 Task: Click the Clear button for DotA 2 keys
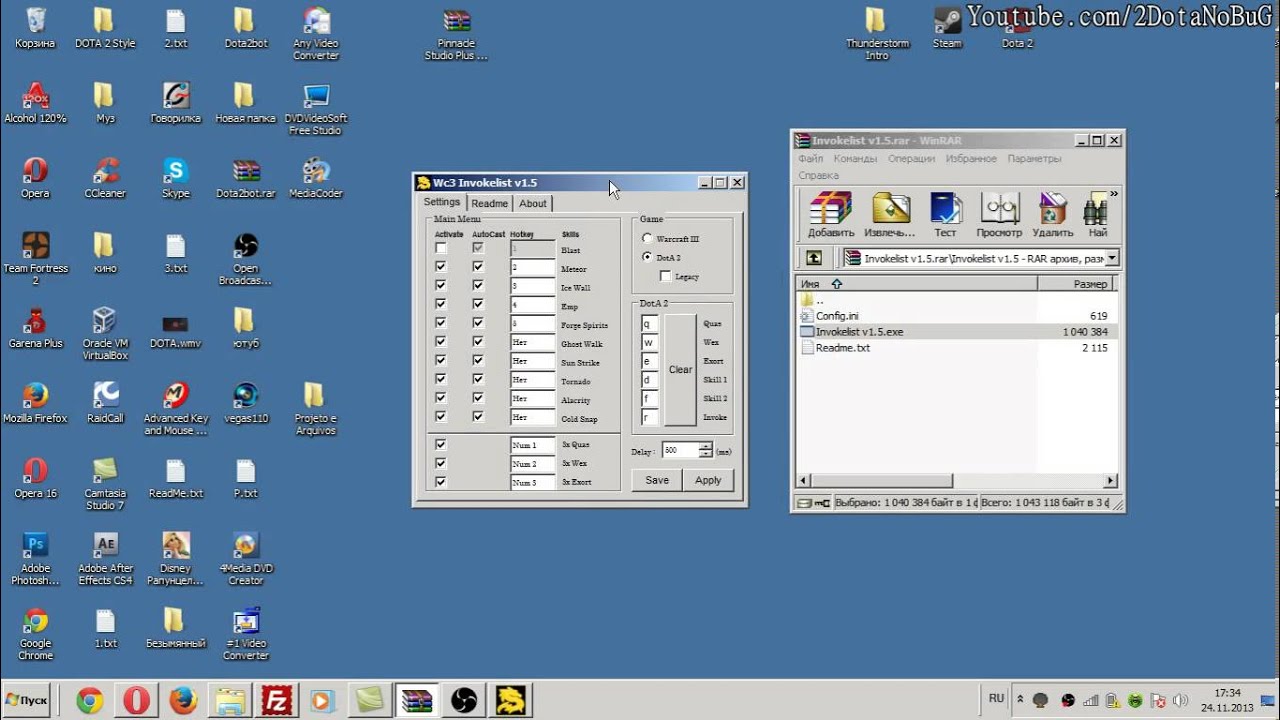click(680, 370)
